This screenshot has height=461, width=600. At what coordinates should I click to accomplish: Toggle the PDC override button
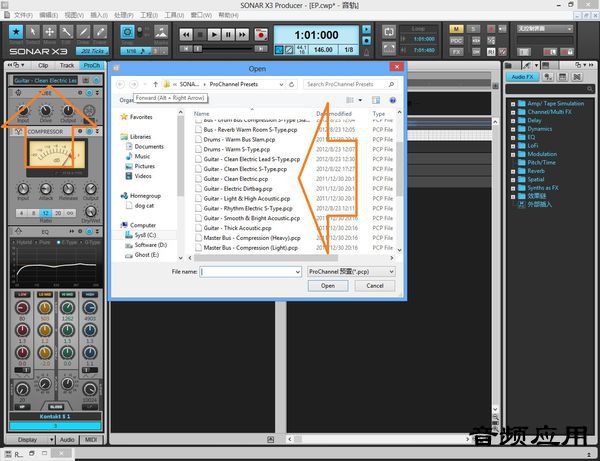click(456, 41)
